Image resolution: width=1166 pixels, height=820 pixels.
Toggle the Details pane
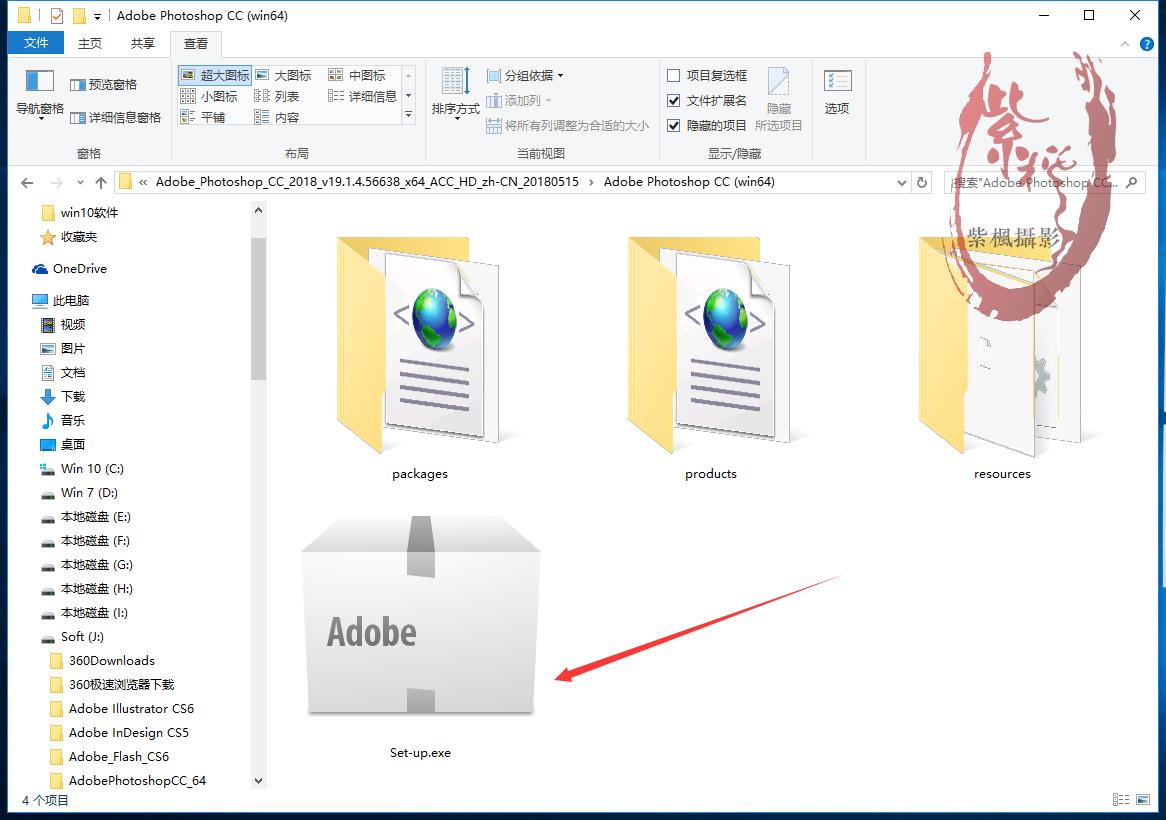click(115, 117)
